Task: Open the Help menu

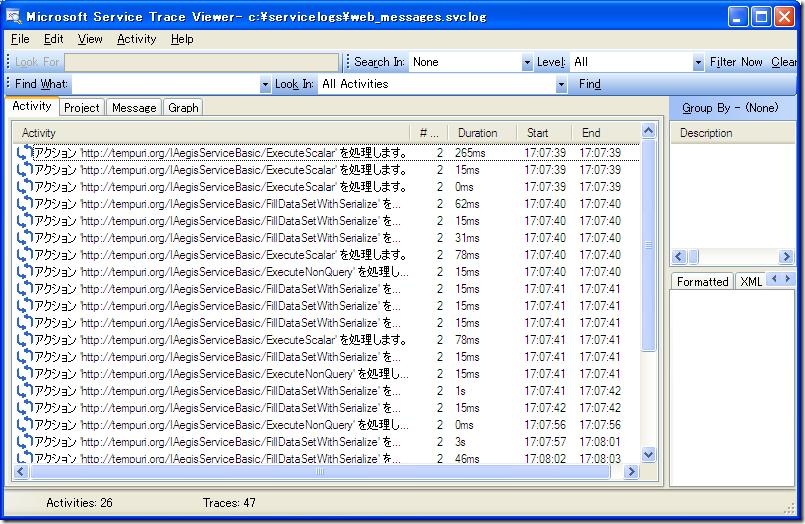Action: (182, 39)
